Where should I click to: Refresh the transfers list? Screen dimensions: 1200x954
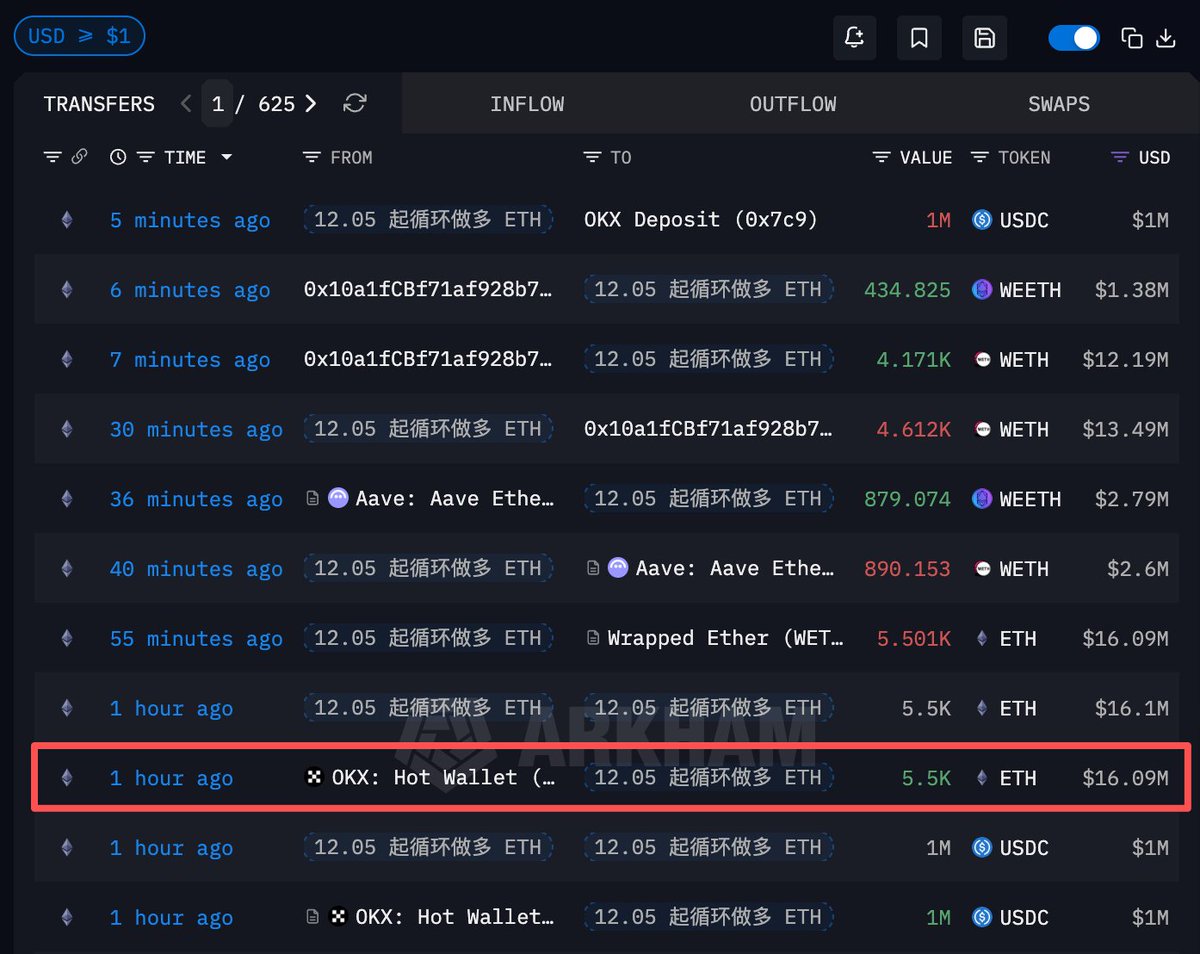coord(355,103)
